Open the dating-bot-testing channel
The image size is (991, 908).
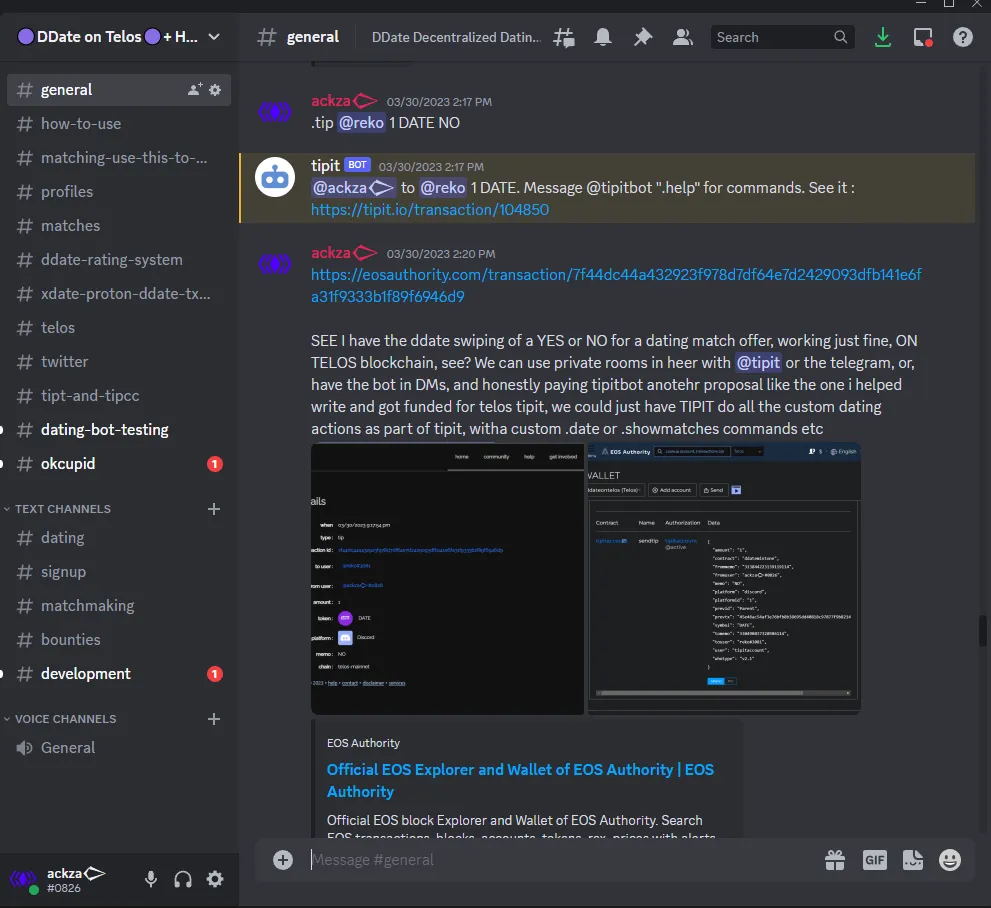pyautogui.click(x=119, y=430)
